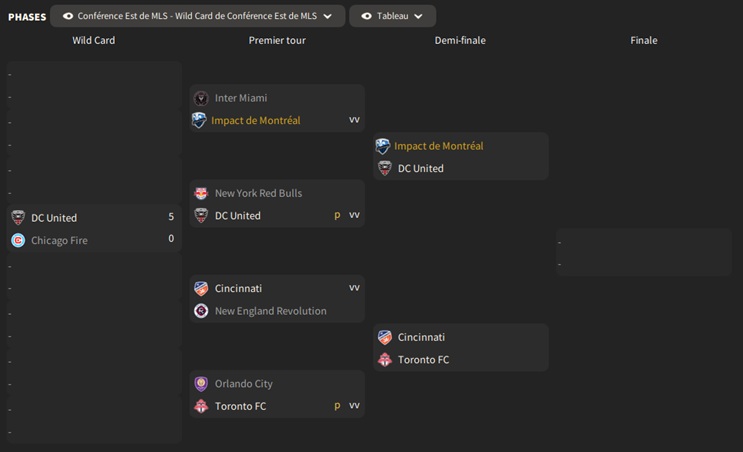Viewport: 743px width, 452px height.
Task: Select the Finale column header
Action: (x=644, y=41)
